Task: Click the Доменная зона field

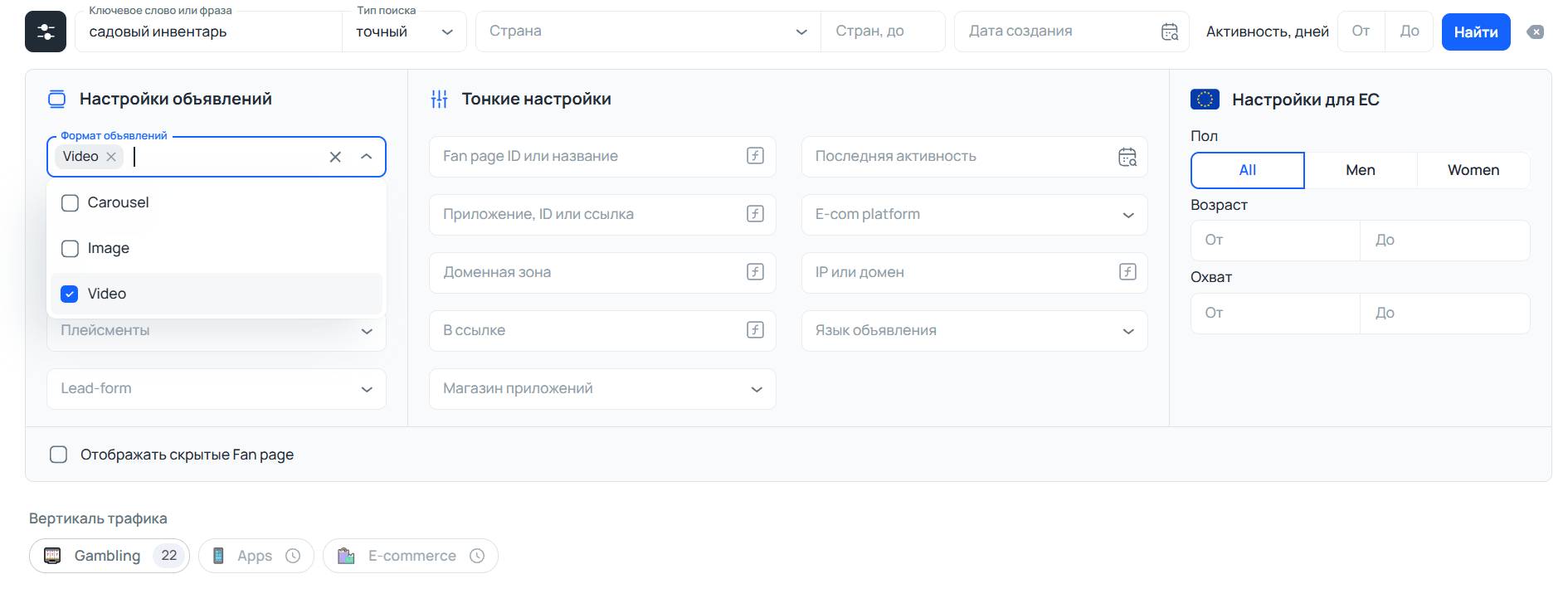Action: 602,273
